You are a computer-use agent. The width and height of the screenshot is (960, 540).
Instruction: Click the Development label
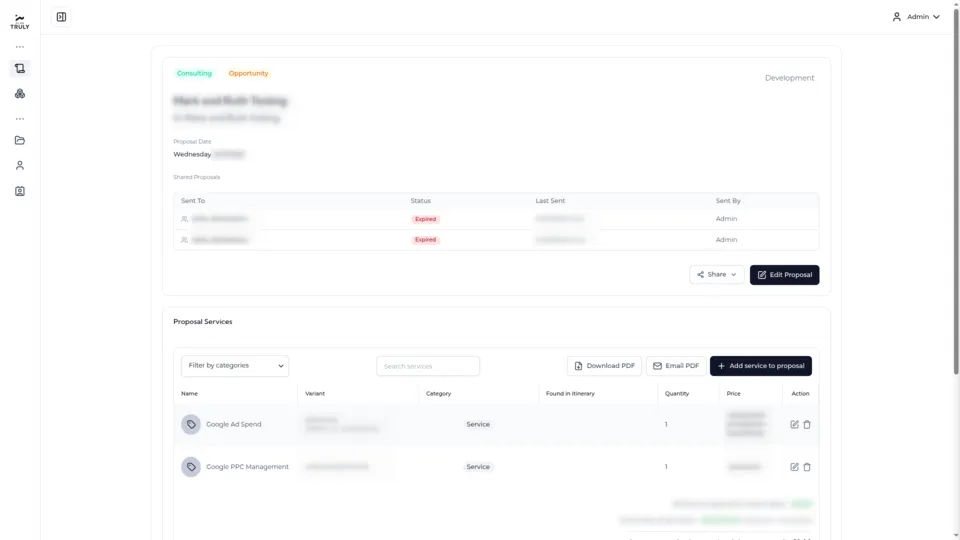pyautogui.click(x=789, y=78)
